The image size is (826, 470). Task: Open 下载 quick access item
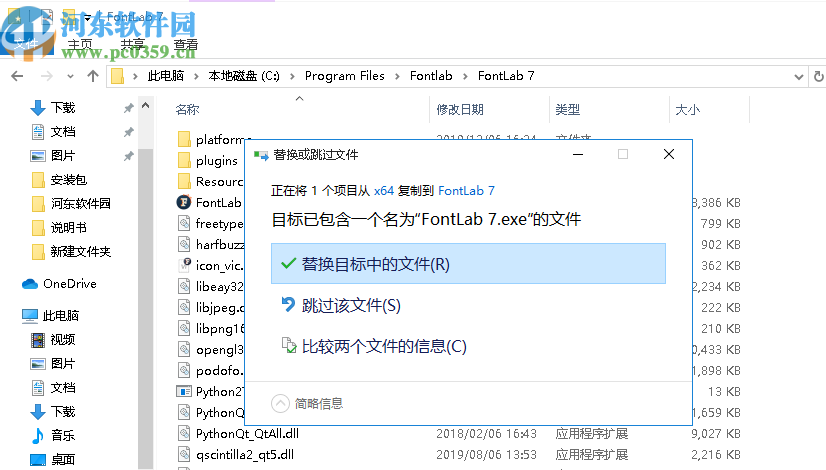(63, 108)
